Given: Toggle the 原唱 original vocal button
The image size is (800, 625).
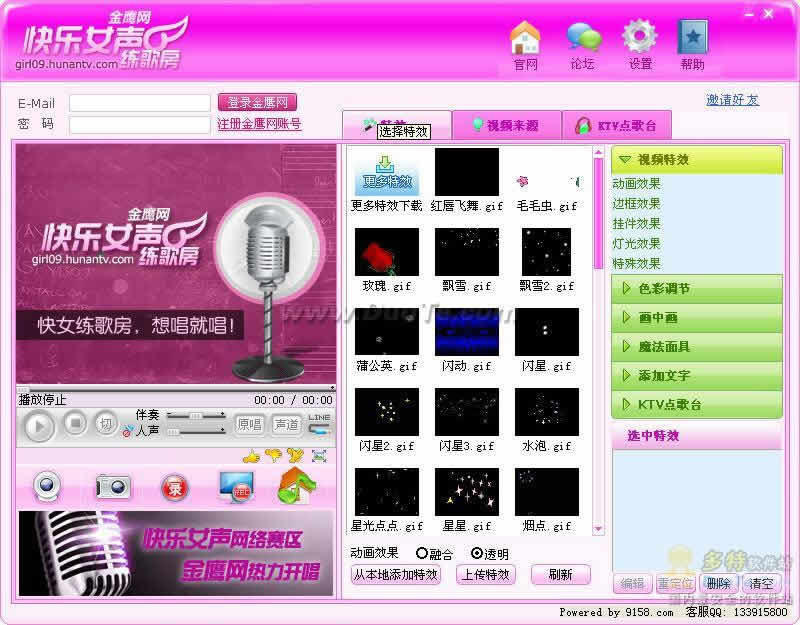Looking at the screenshot, I should point(249,424).
